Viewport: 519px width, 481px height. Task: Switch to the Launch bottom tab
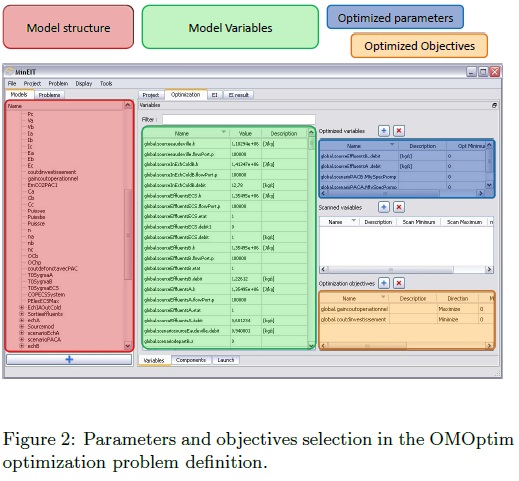pyautogui.click(x=226, y=360)
